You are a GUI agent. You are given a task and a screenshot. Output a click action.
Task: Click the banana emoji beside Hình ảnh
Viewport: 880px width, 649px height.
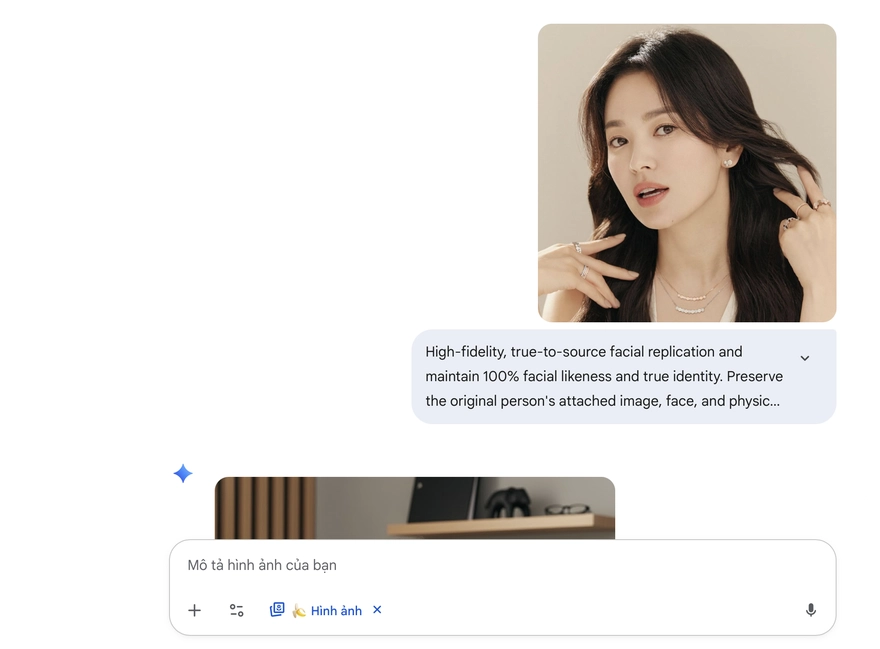pos(299,611)
